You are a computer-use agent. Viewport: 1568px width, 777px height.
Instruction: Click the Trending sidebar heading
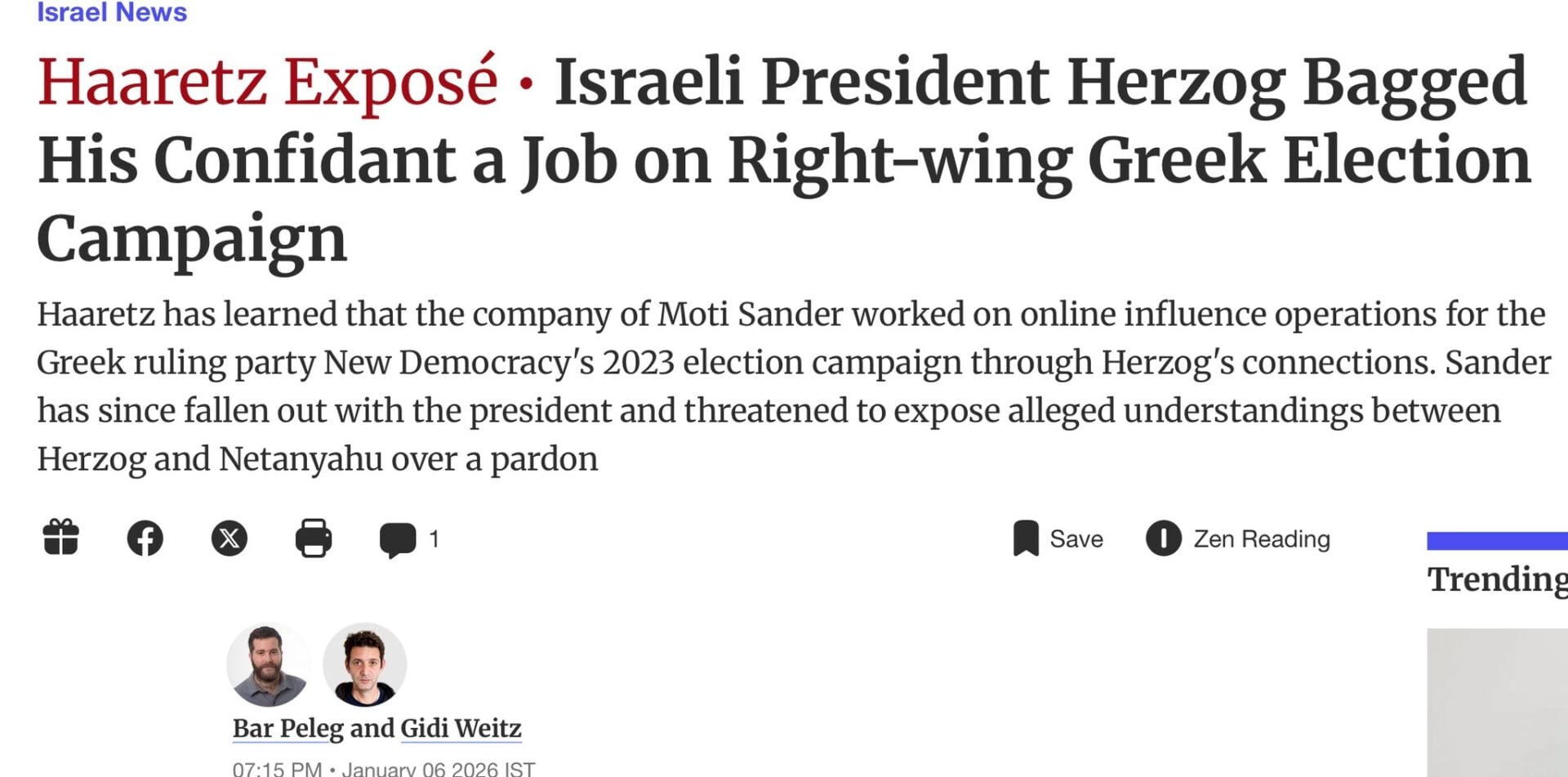[1497, 579]
